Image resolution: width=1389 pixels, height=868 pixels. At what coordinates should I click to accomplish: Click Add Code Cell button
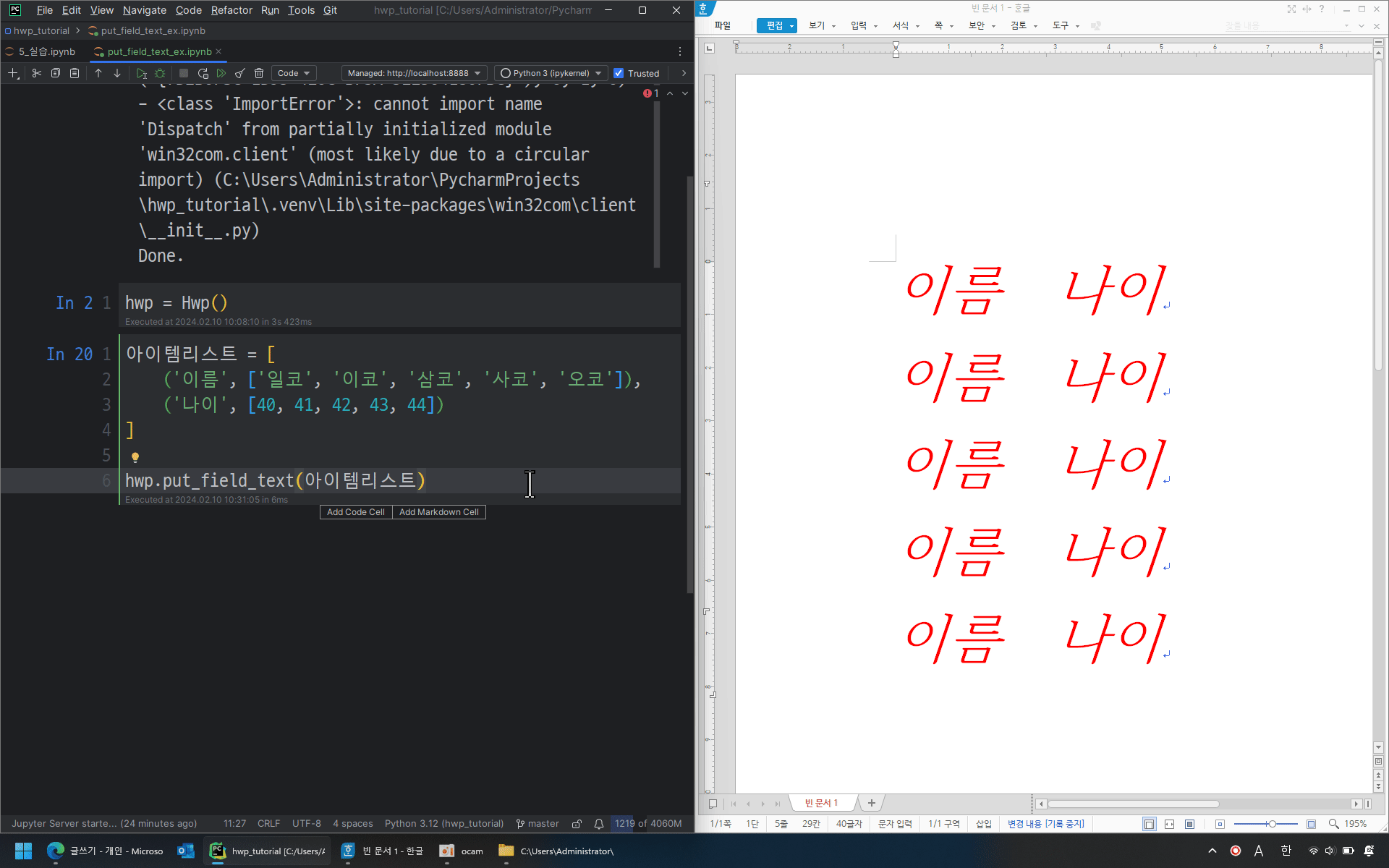click(x=355, y=512)
